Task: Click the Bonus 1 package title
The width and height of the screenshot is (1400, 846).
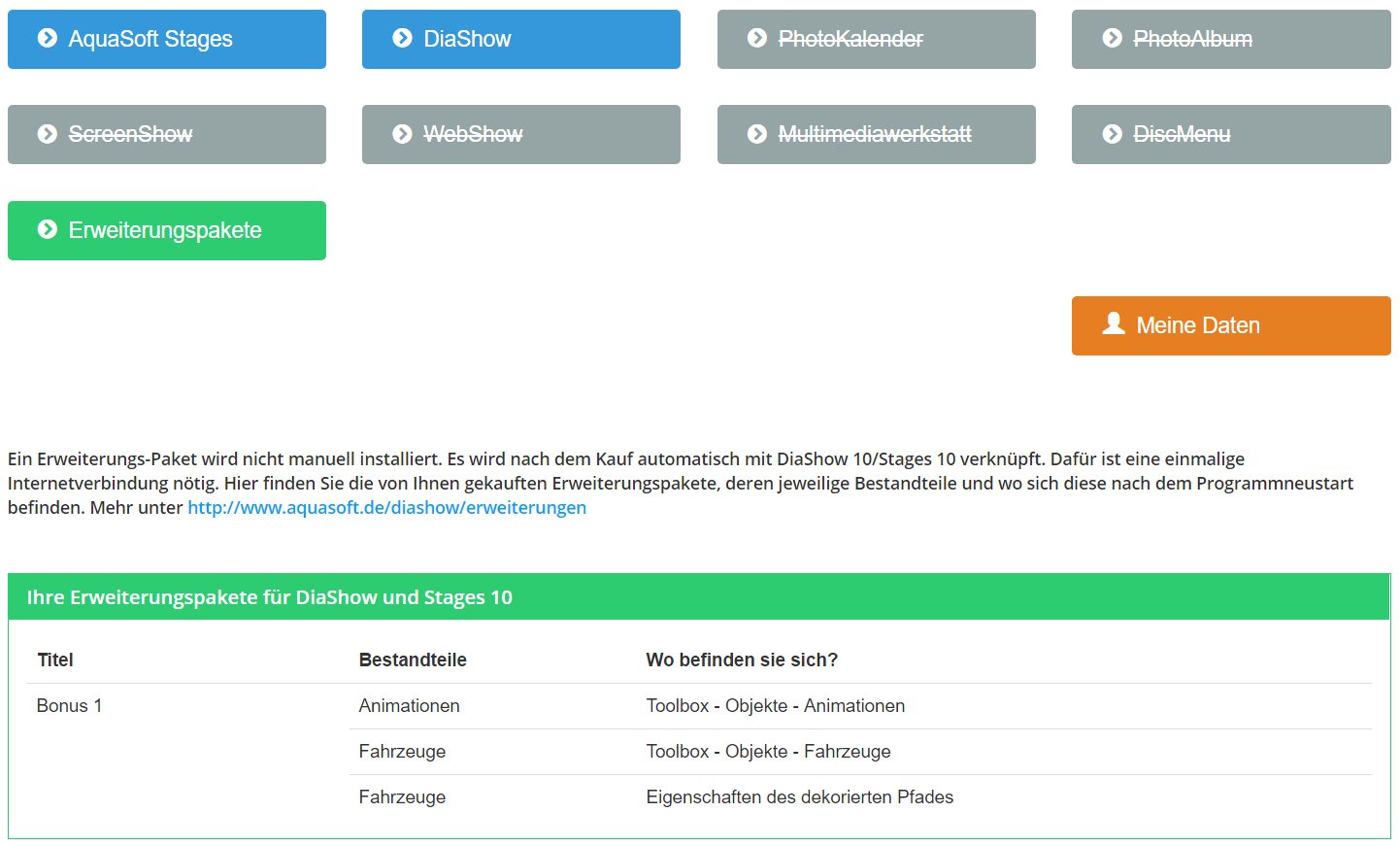Action: [69, 706]
